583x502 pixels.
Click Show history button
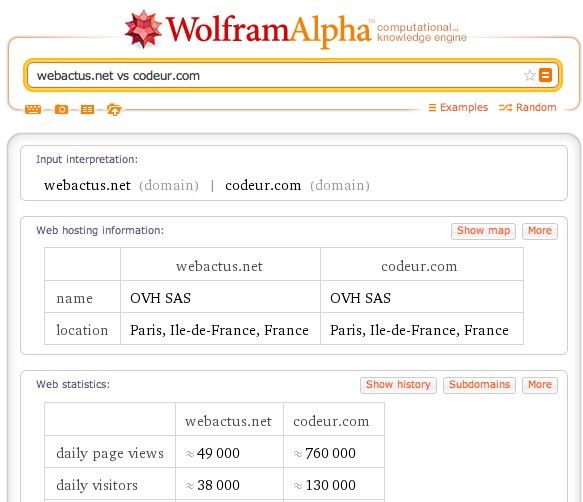tap(398, 385)
